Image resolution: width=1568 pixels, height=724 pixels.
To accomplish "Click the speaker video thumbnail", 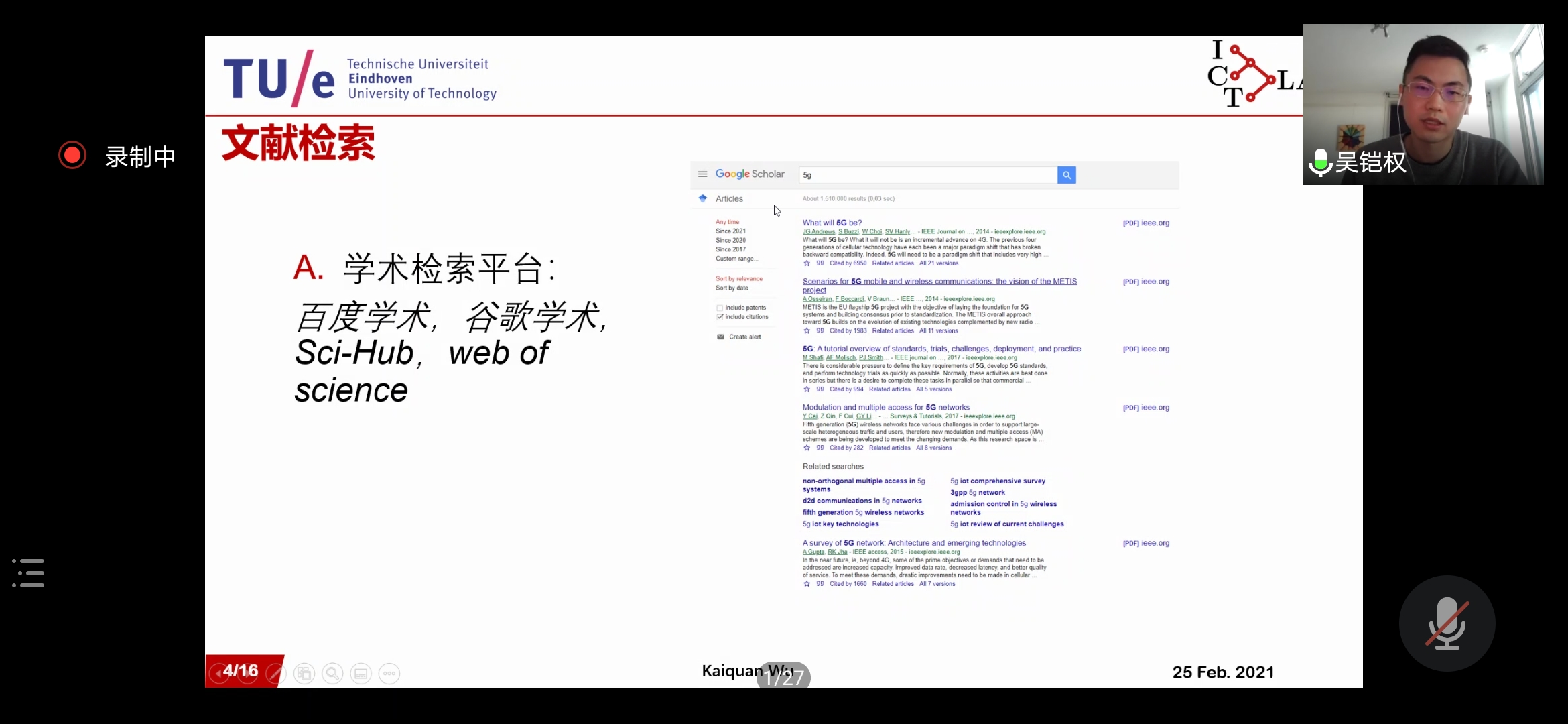I will tap(1423, 104).
